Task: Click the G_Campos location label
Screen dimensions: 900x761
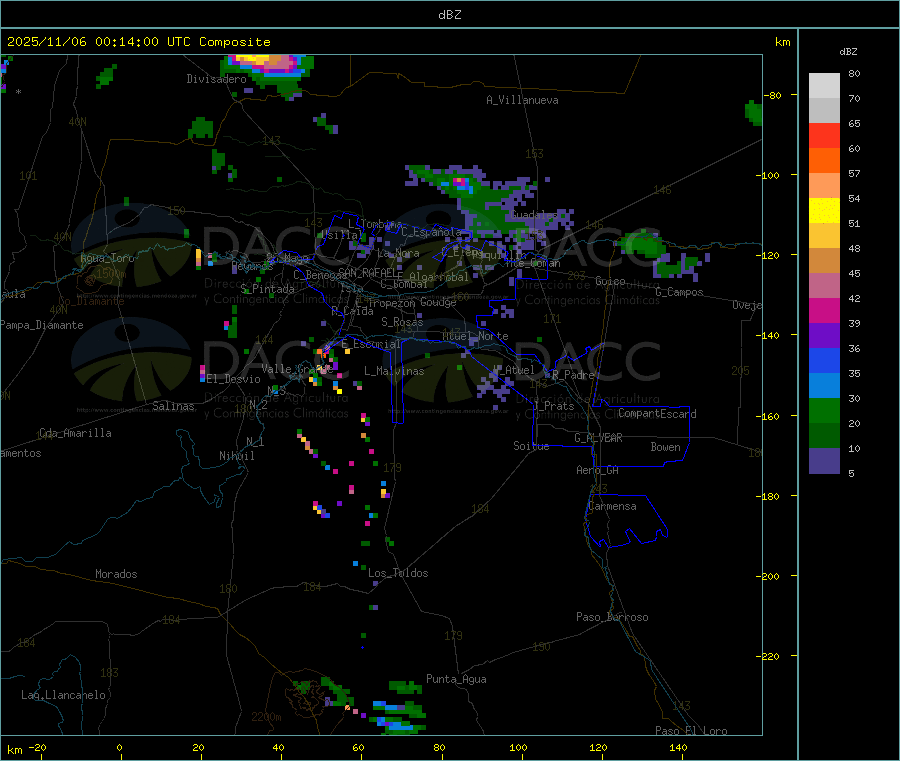Action: click(680, 292)
